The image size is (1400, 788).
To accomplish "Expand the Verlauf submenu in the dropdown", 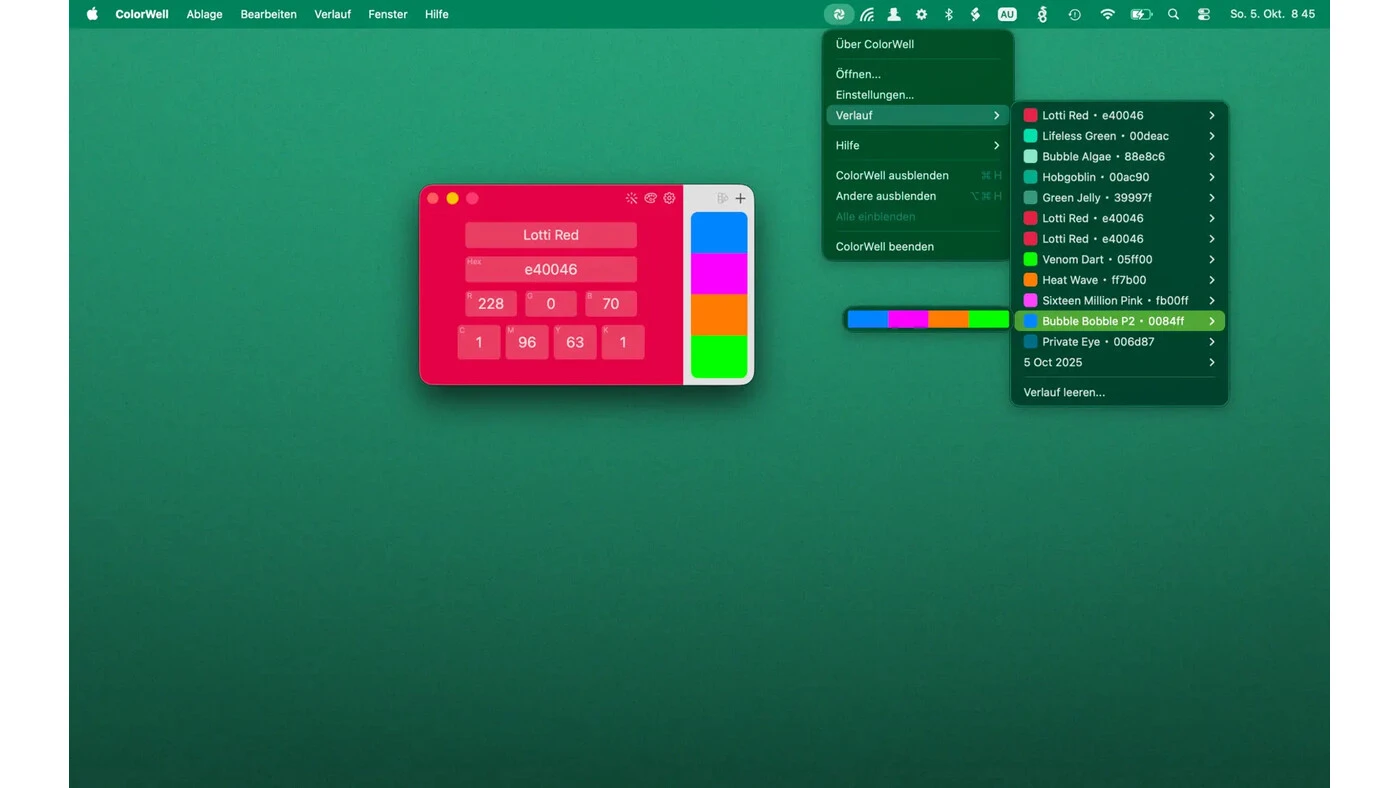I will pyautogui.click(x=917, y=115).
